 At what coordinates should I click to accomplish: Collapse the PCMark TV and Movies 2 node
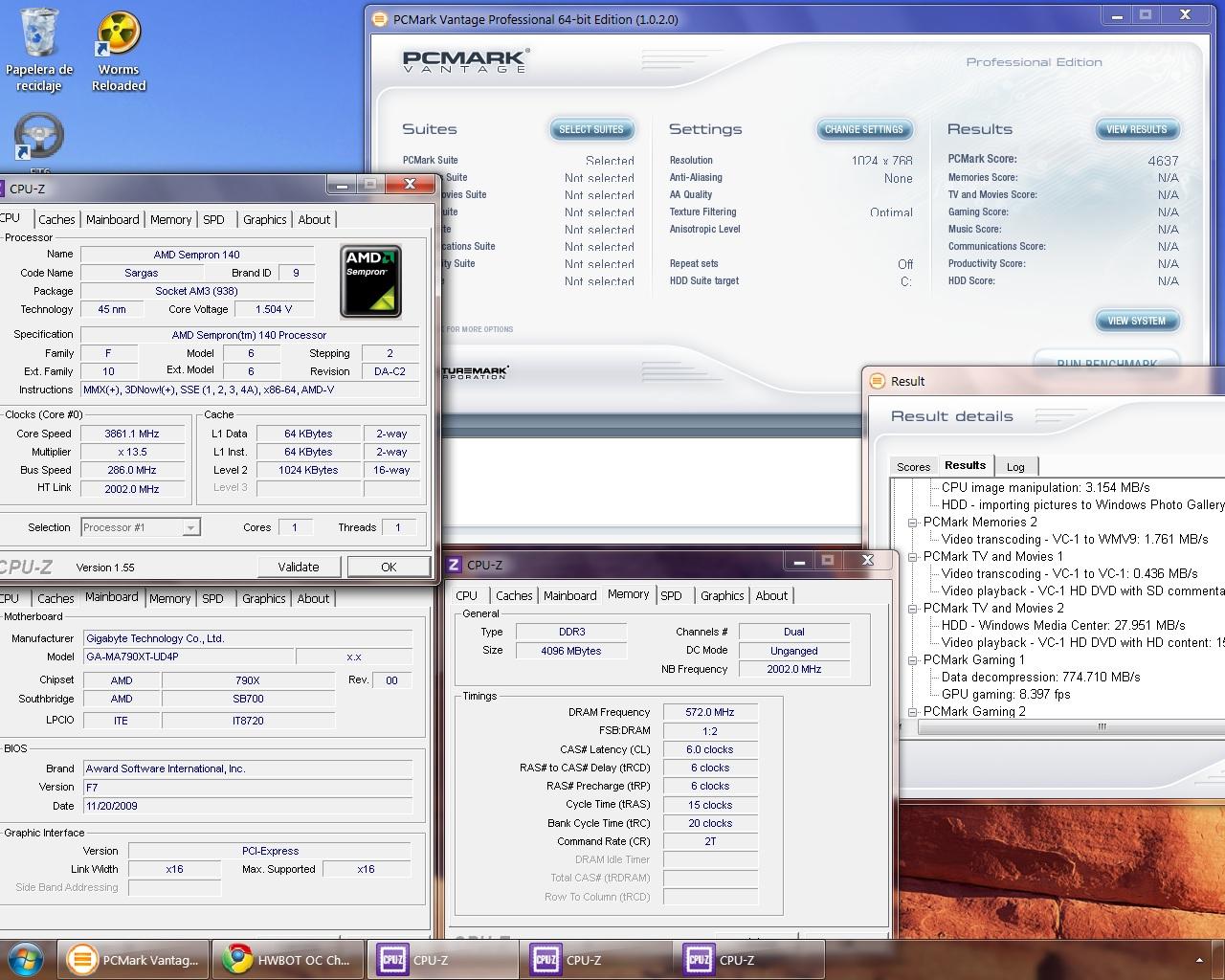tap(912, 609)
